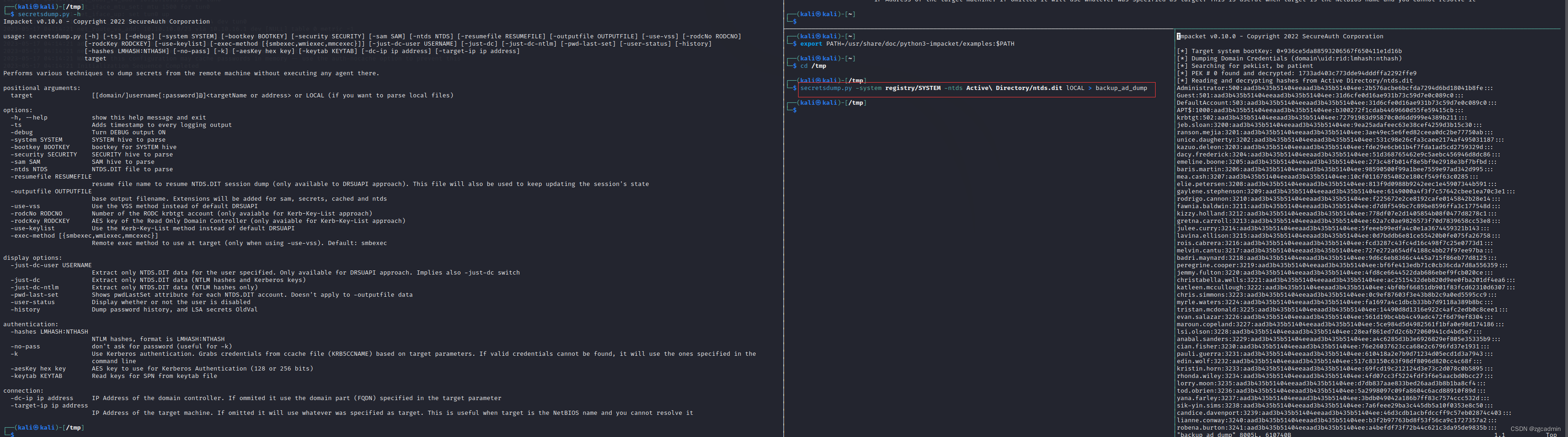
Task: Click 'backup_ad_dump' in the command line
Action: (1121, 88)
